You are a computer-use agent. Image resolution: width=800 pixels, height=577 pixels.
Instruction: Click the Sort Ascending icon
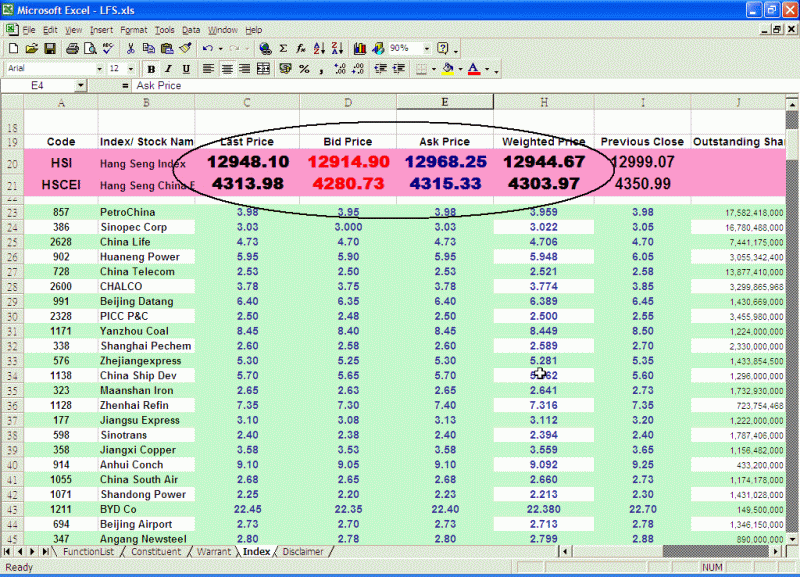click(x=318, y=48)
